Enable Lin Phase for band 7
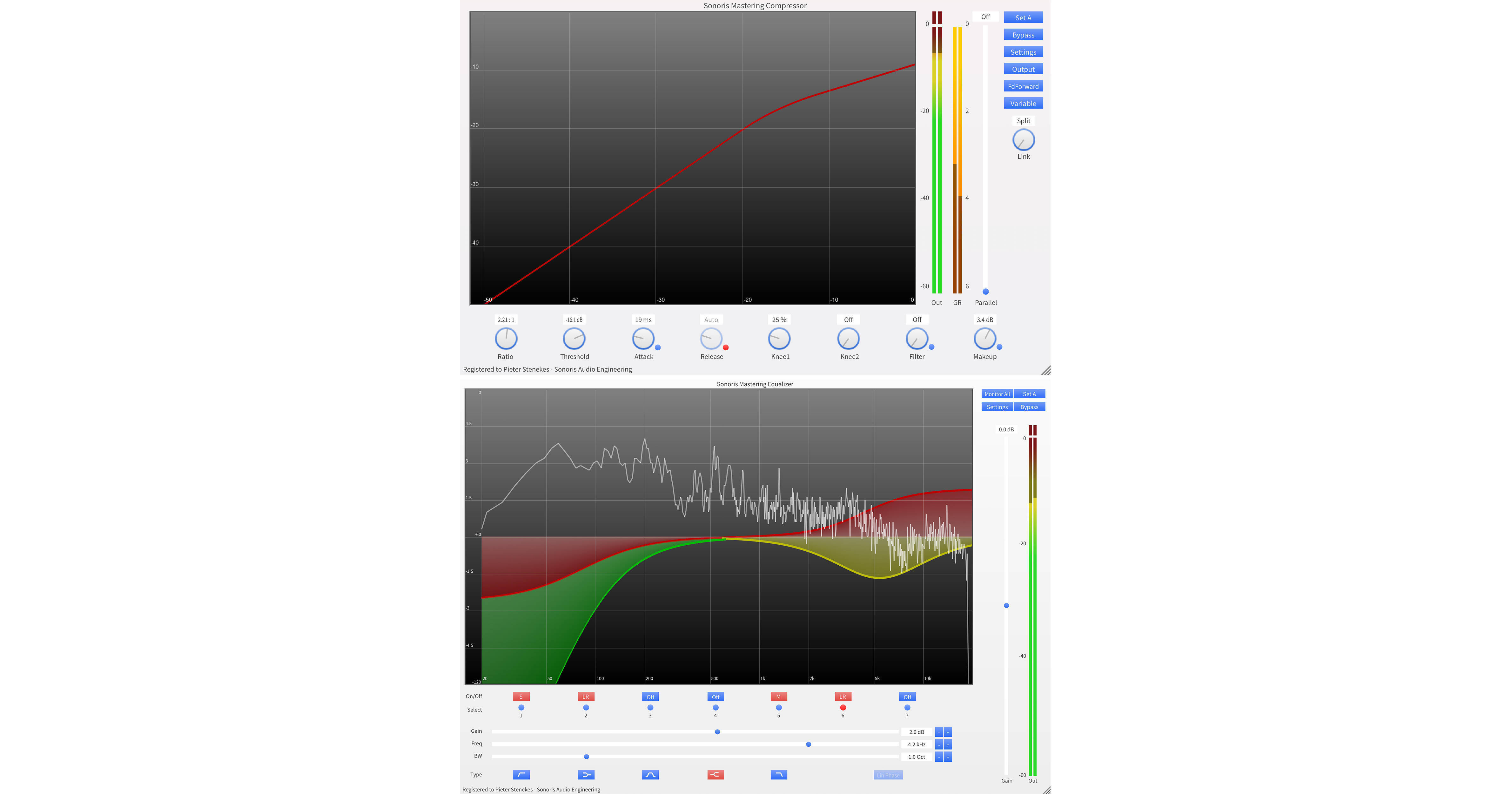The width and height of the screenshot is (1512, 794). click(x=887, y=774)
